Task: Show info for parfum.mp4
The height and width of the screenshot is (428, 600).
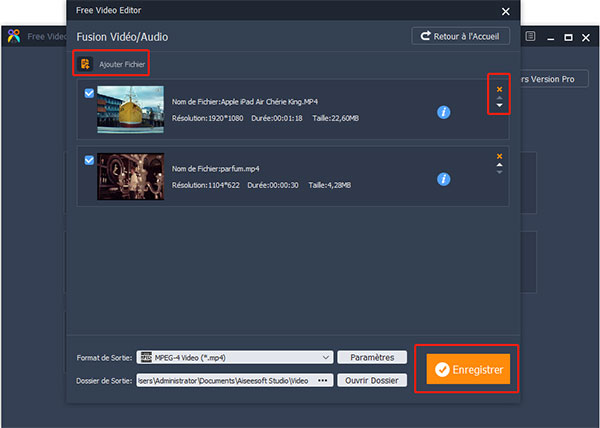Action: click(x=444, y=179)
